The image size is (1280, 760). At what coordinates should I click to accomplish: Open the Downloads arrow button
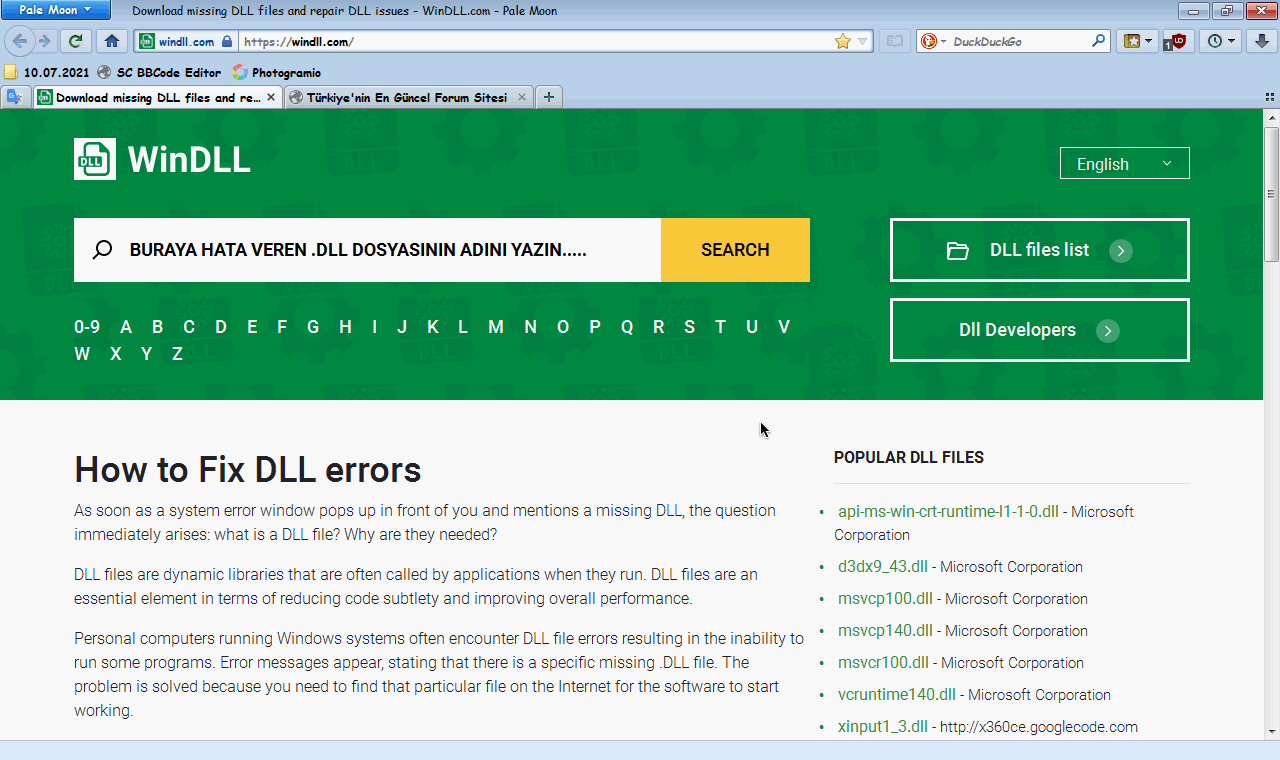pos(1261,41)
